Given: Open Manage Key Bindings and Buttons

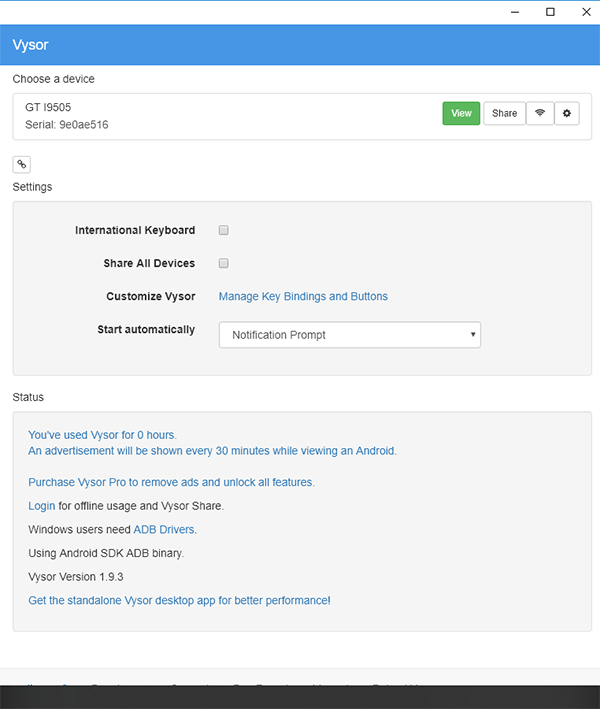Looking at the screenshot, I should coord(303,296).
